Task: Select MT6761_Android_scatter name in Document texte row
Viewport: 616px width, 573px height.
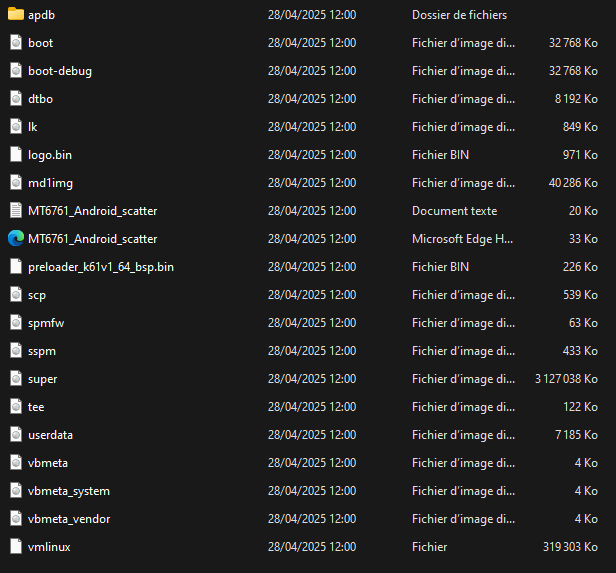Action: point(92,211)
